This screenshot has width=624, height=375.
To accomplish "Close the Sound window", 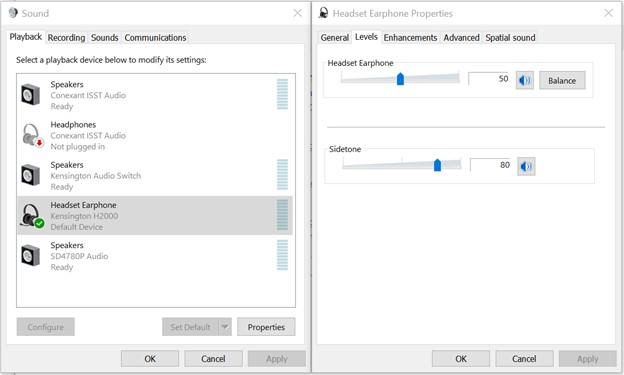I will 297,13.
